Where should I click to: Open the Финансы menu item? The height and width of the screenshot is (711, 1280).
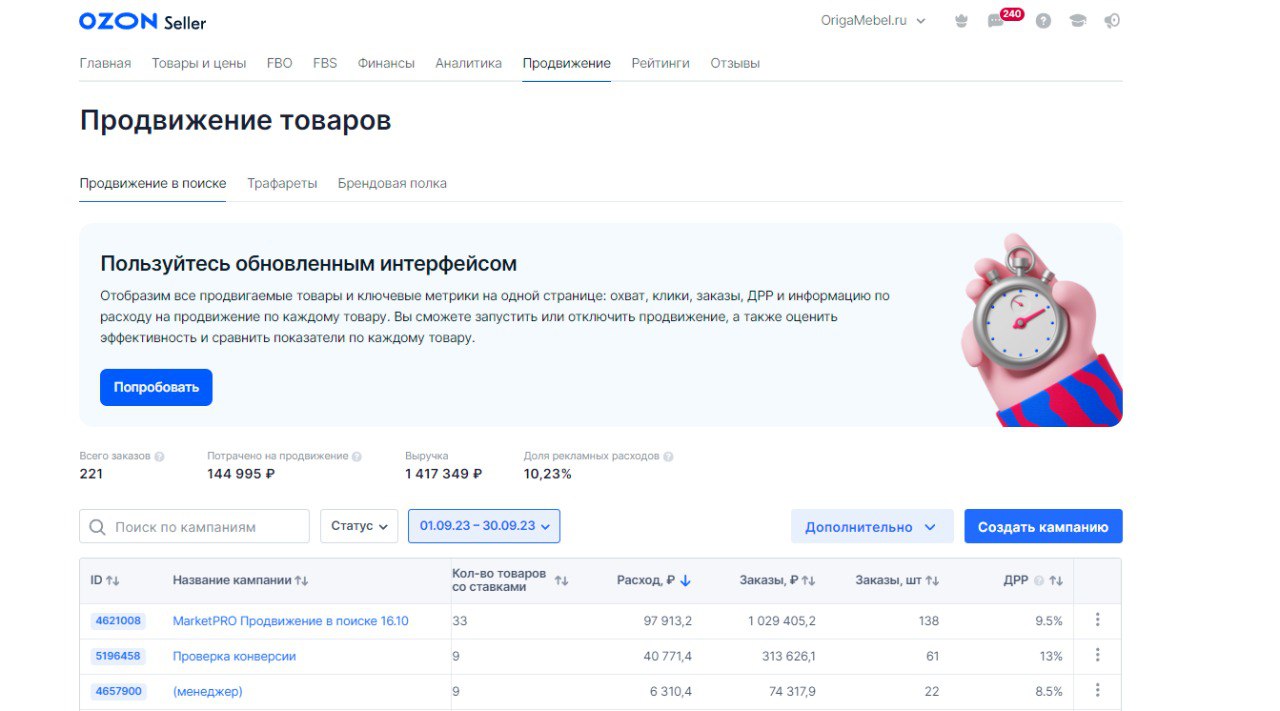pos(386,63)
